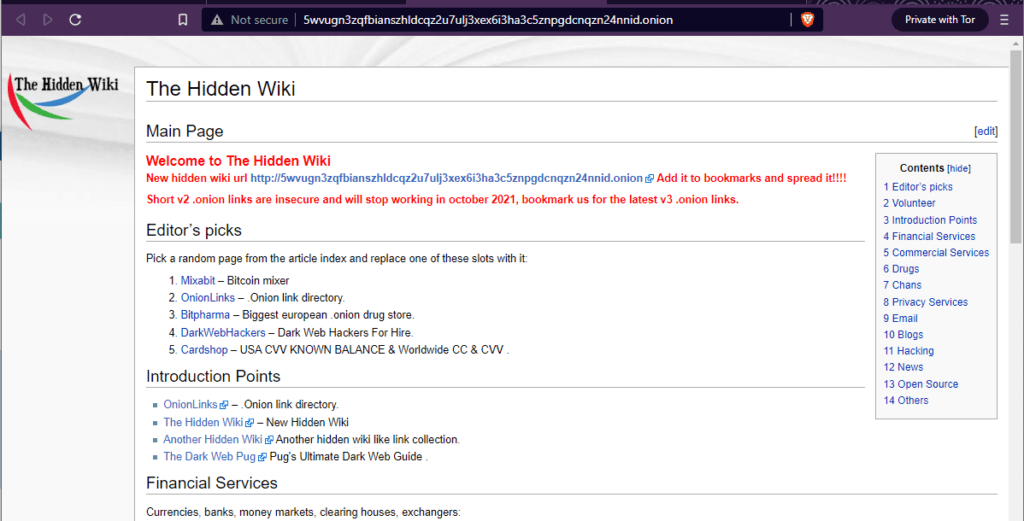Click the Financial Services heading
This screenshot has width=1024, height=521.
click(212, 483)
